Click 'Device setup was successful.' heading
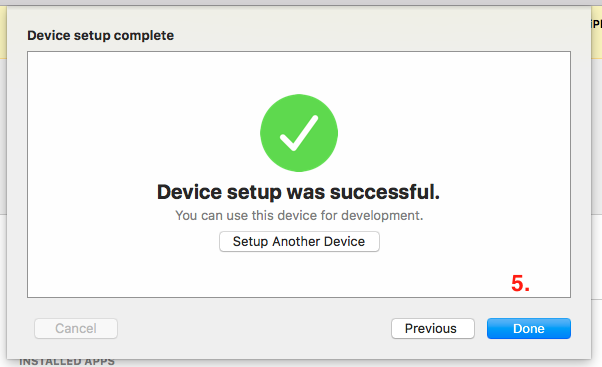This screenshot has height=367, width=602. coord(298,192)
